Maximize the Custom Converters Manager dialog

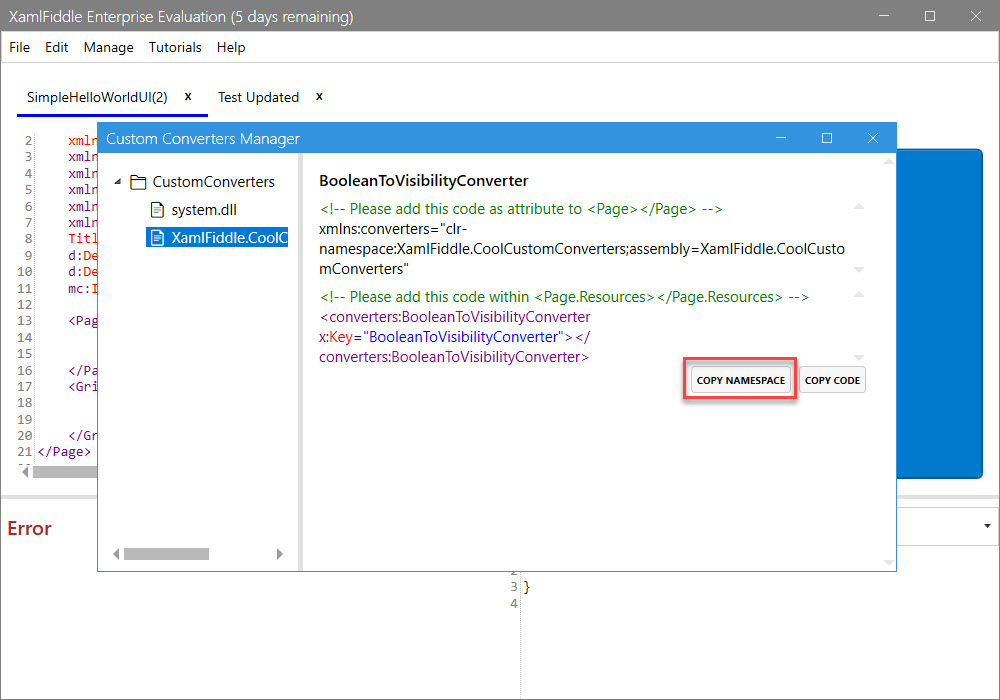pyautogui.click(x=827, y=138)
